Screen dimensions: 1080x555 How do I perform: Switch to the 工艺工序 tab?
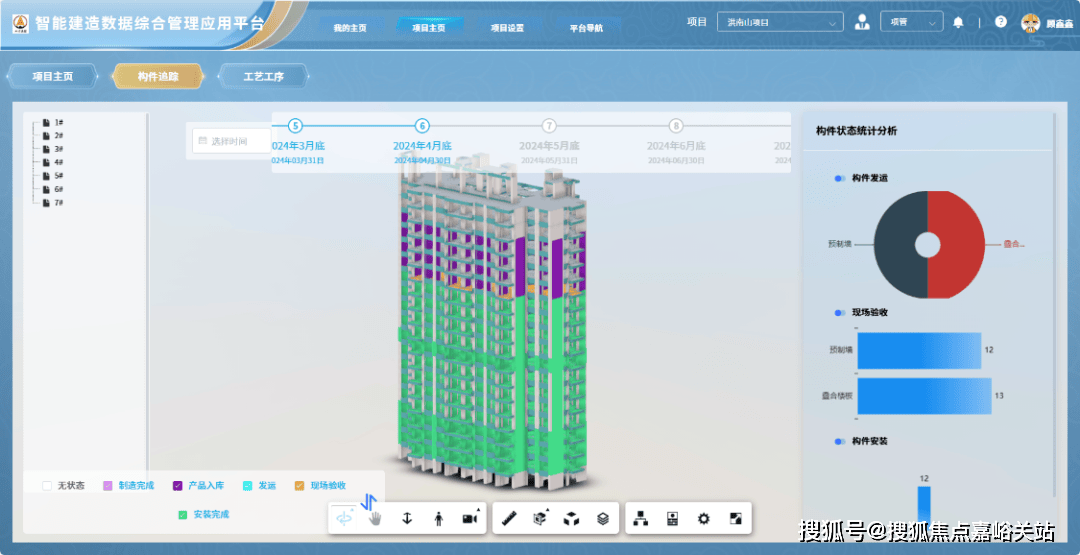[264, 76]
